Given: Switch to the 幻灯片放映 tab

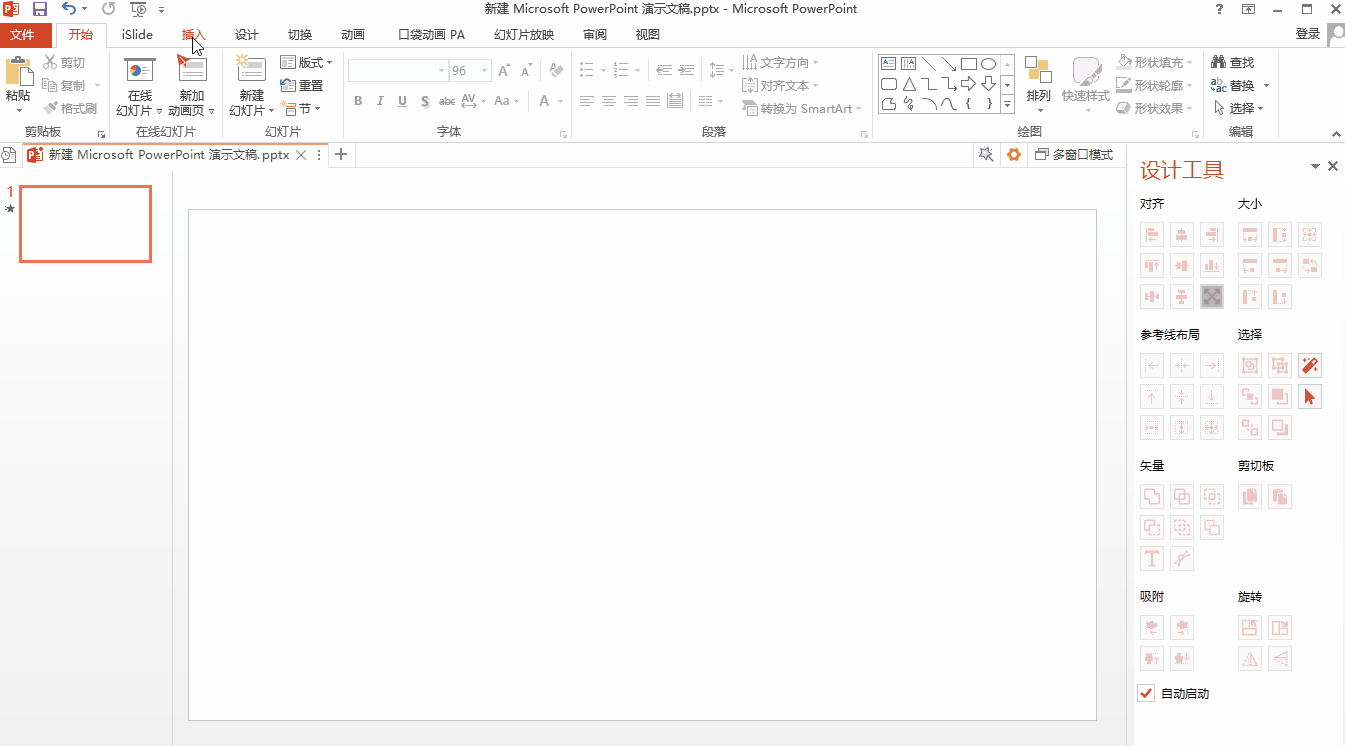Looking at the screenshot, I should tap(524, 35).
